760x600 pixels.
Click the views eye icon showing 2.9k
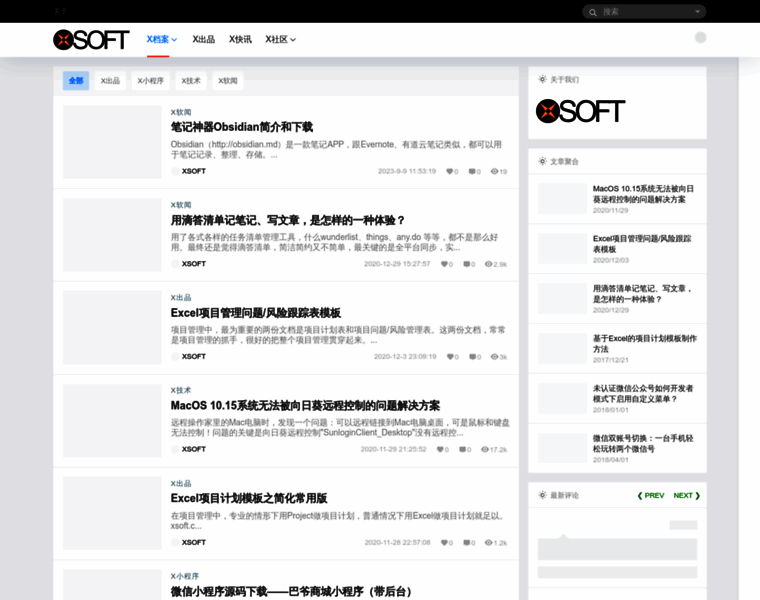(489, 264)
